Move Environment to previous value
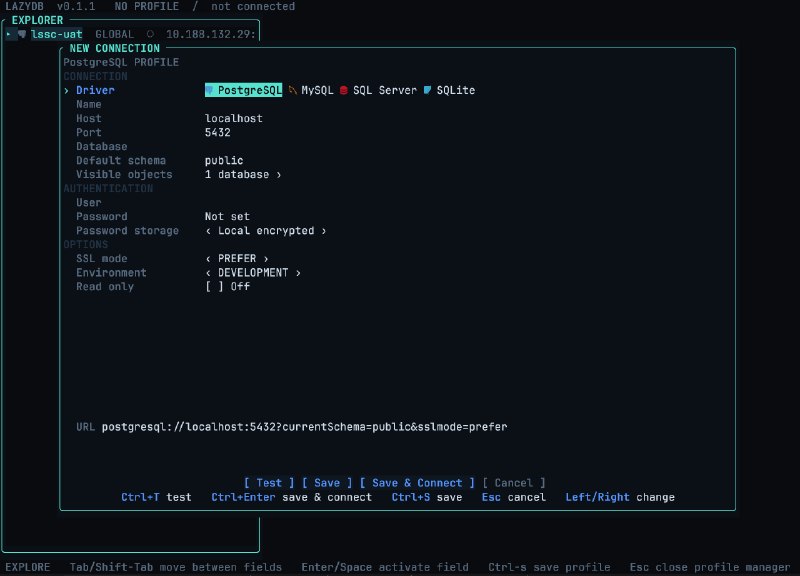The image size is (800, 576). pos(208,273)
